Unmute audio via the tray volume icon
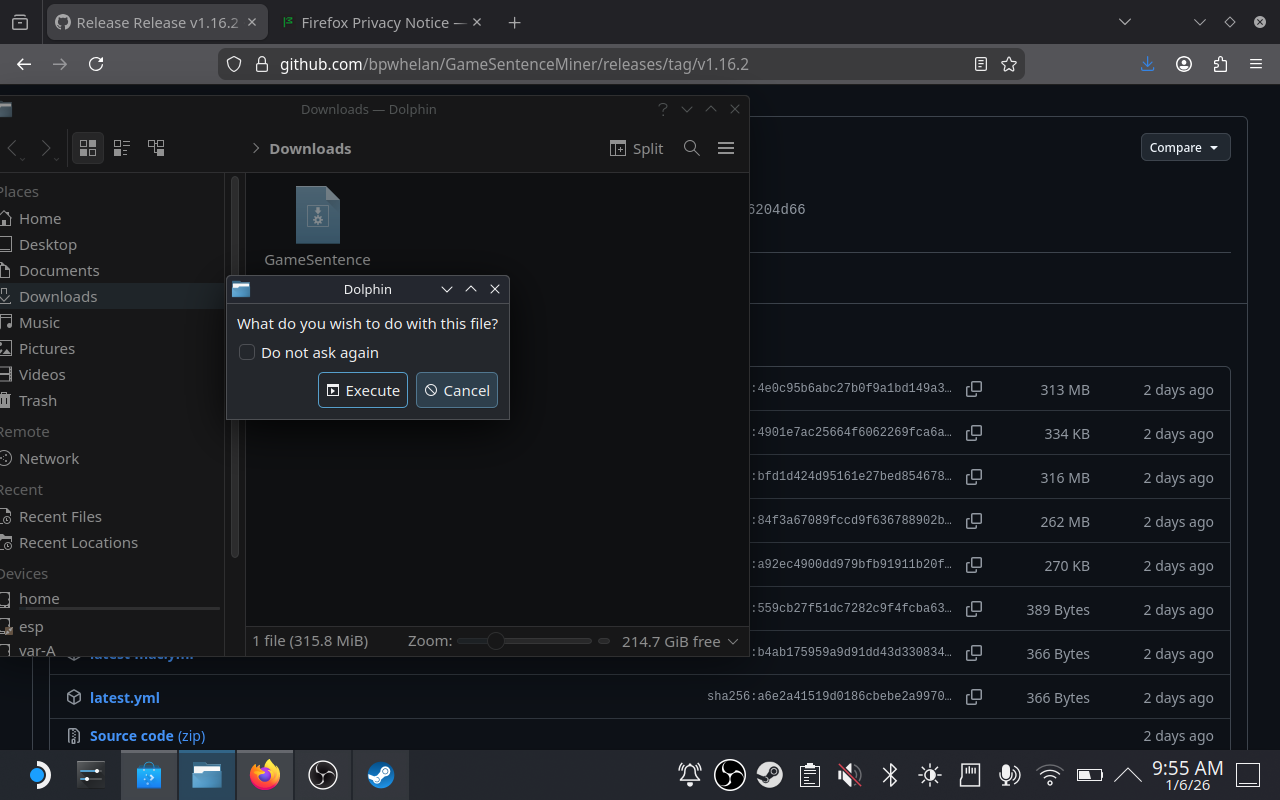Screen dimensions: 1280x800 pyautogui.click(x=849, y=774)
